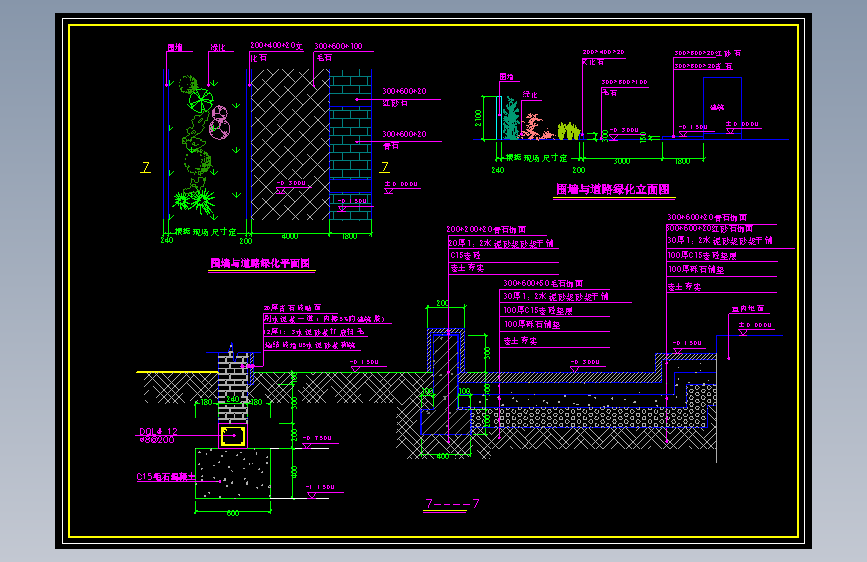Click the C15素砼 layer note
The image size is (867, 562).
466,256
